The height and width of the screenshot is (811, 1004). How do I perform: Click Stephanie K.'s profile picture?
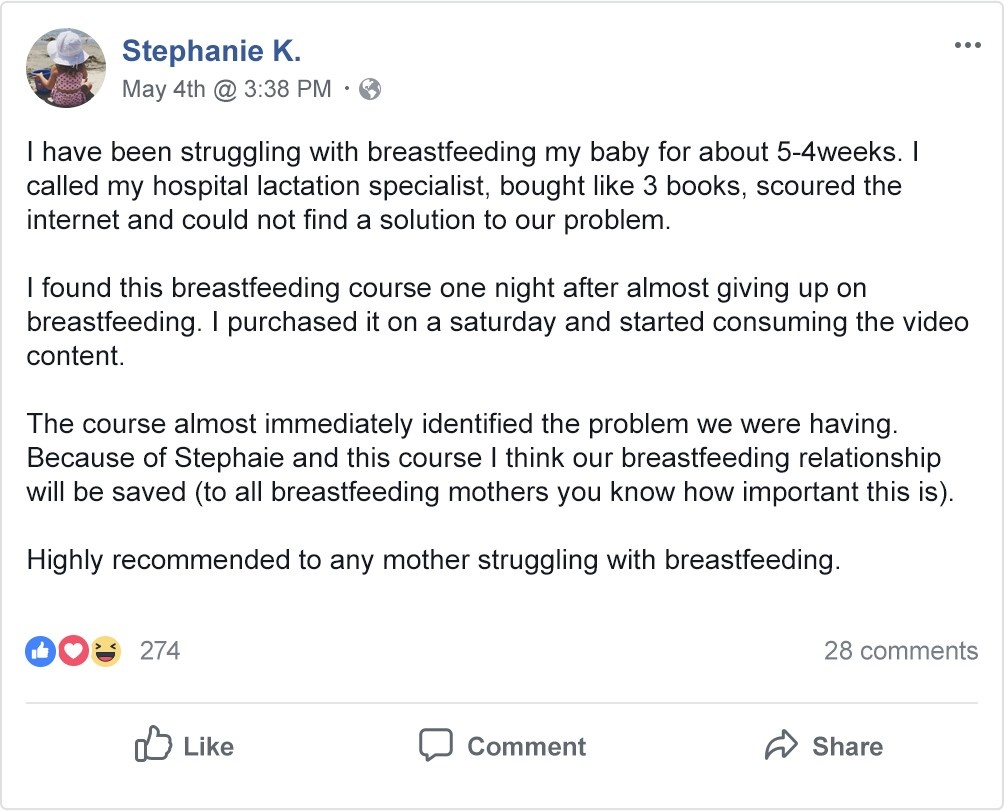click(66, 66)
